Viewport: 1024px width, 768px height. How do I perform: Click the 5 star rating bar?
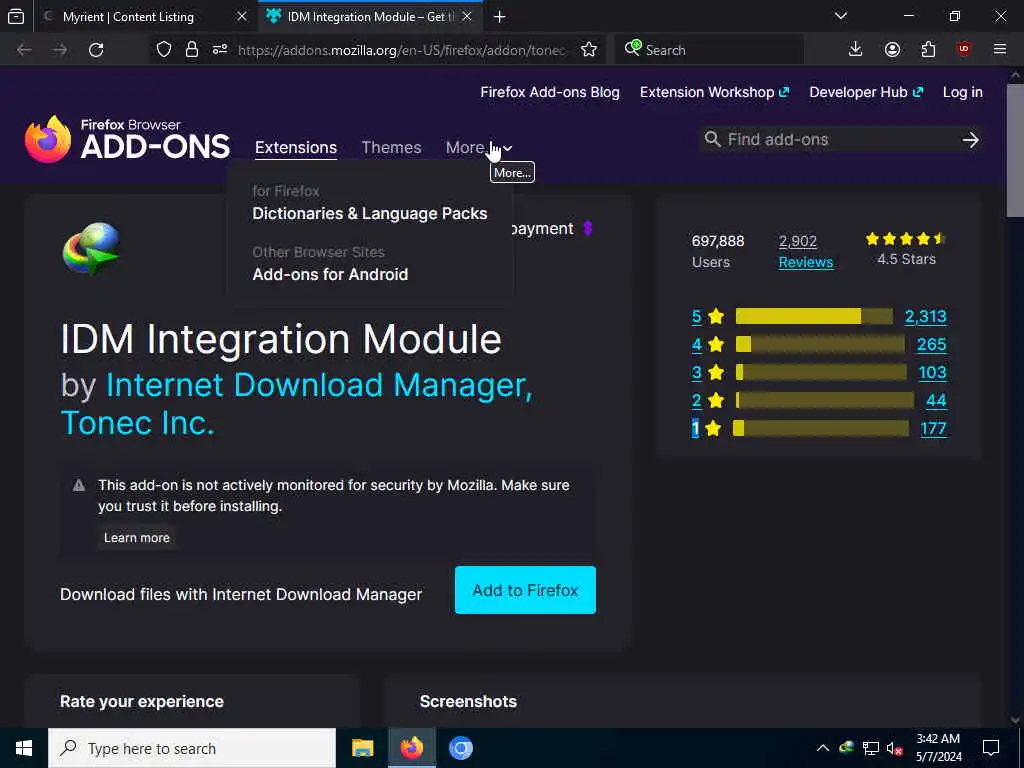click(814, 316)
